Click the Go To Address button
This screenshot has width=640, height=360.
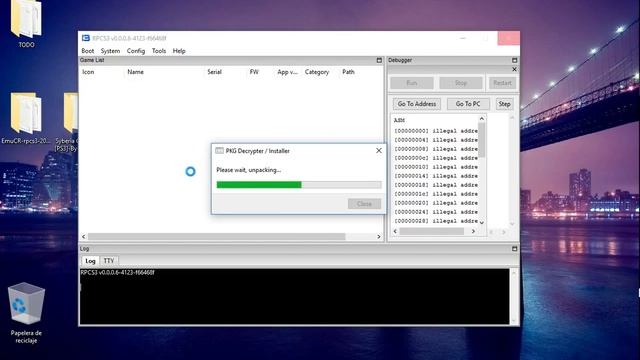tap(417, 104)
